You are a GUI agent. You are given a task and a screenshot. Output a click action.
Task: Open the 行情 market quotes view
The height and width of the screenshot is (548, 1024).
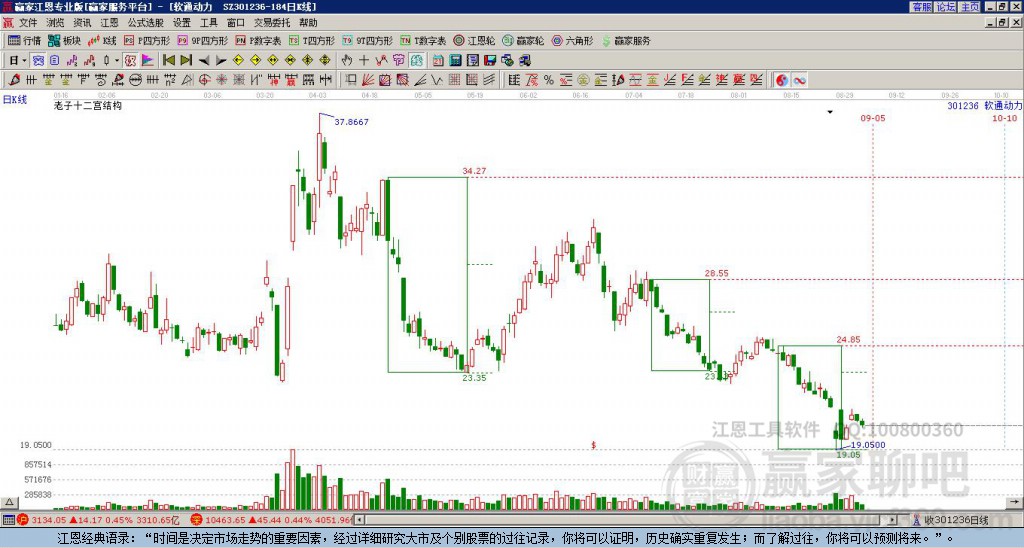click(25, 41)
